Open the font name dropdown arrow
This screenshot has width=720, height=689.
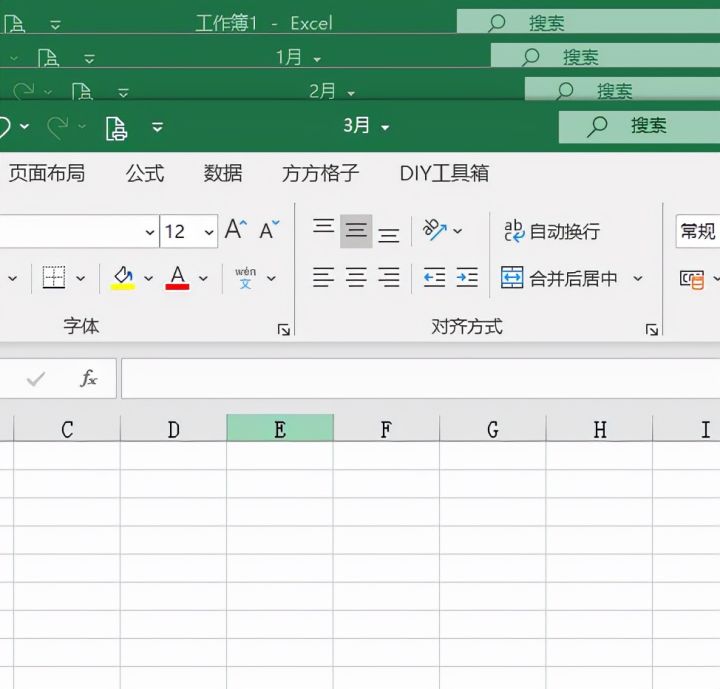point(150,232)
